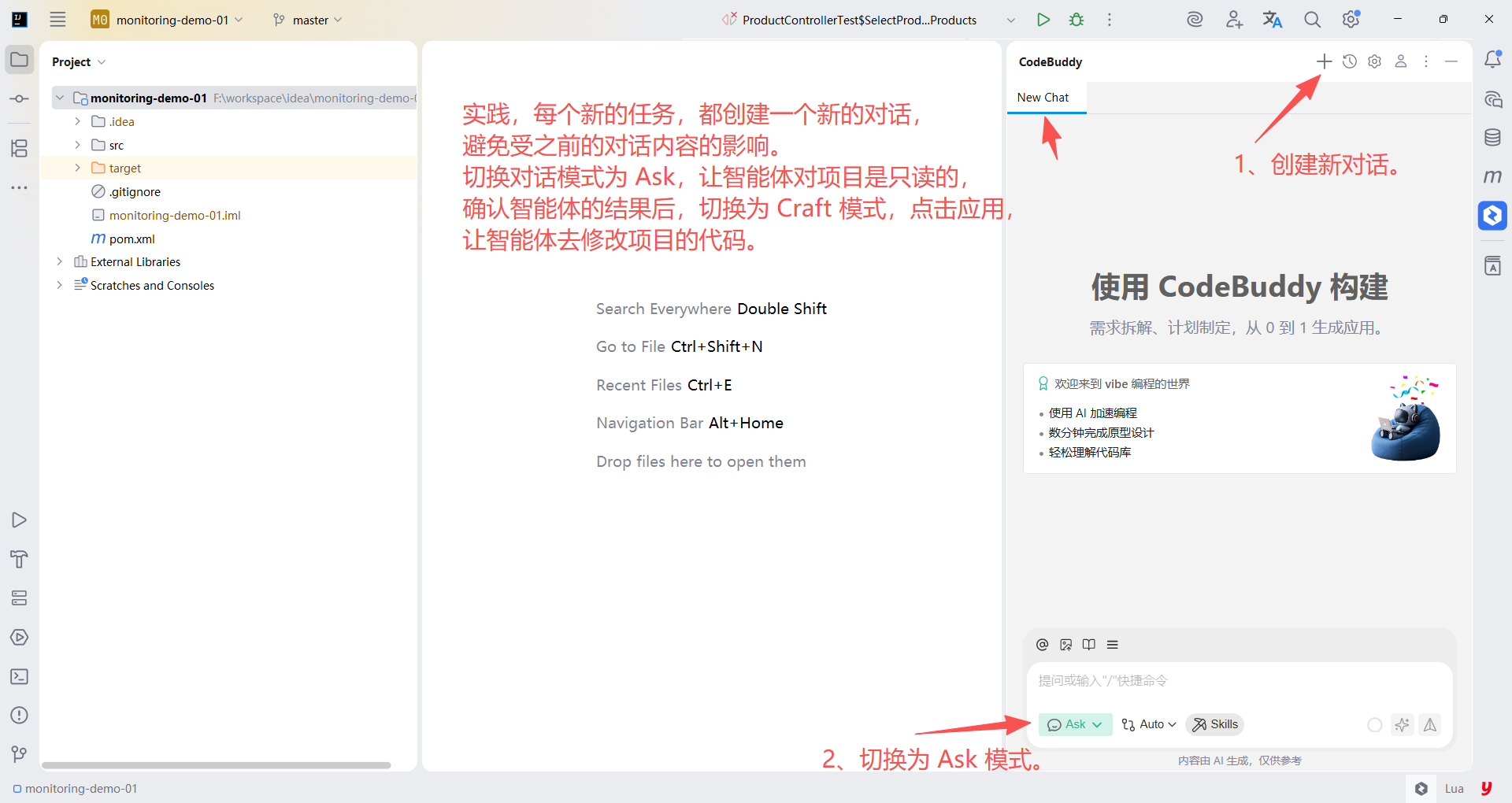Screen dimensions: 1512x803
Task: Open the Ask mode dropdown in CodeBuddy
Action: pyautogui.click(x=1075, y=724)
